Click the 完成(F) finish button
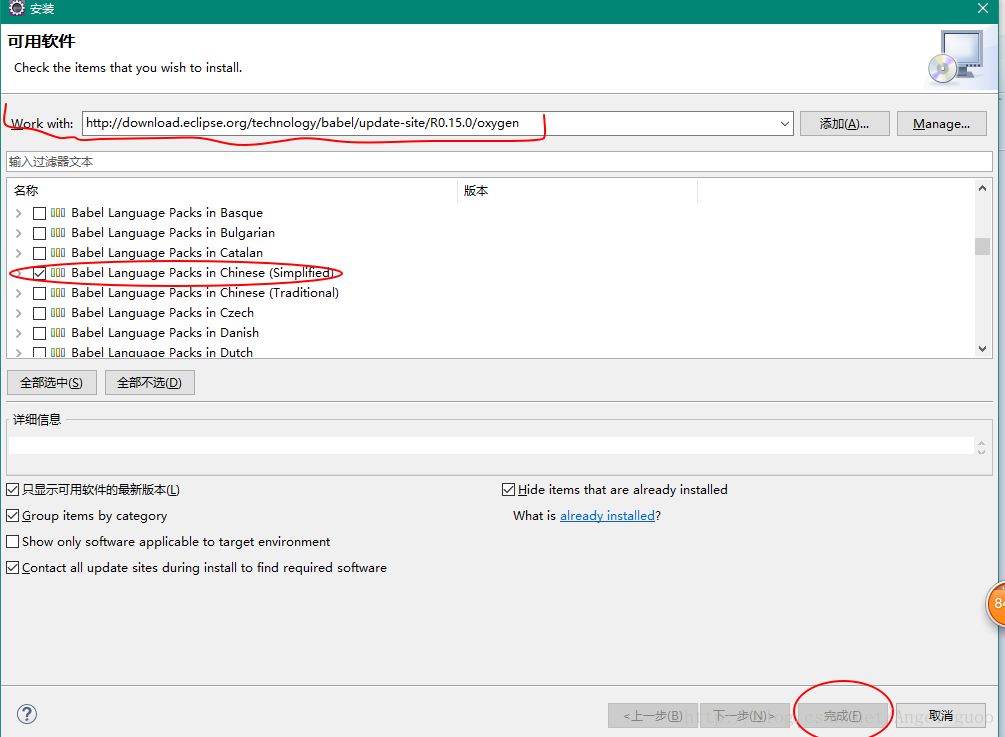Image resolution: width=1005 pixels, height=737 pixels. 843,715
